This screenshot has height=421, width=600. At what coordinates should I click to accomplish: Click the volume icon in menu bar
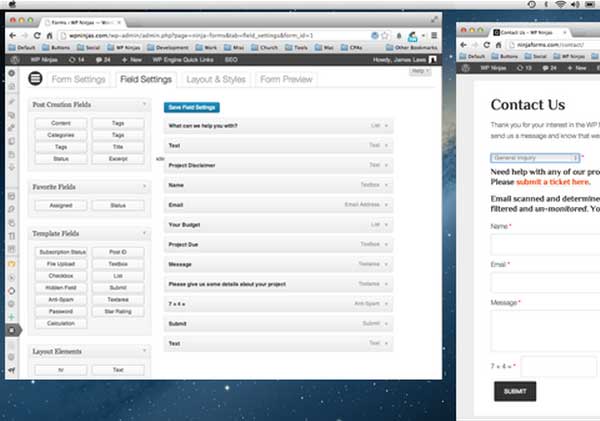[575, 4]
